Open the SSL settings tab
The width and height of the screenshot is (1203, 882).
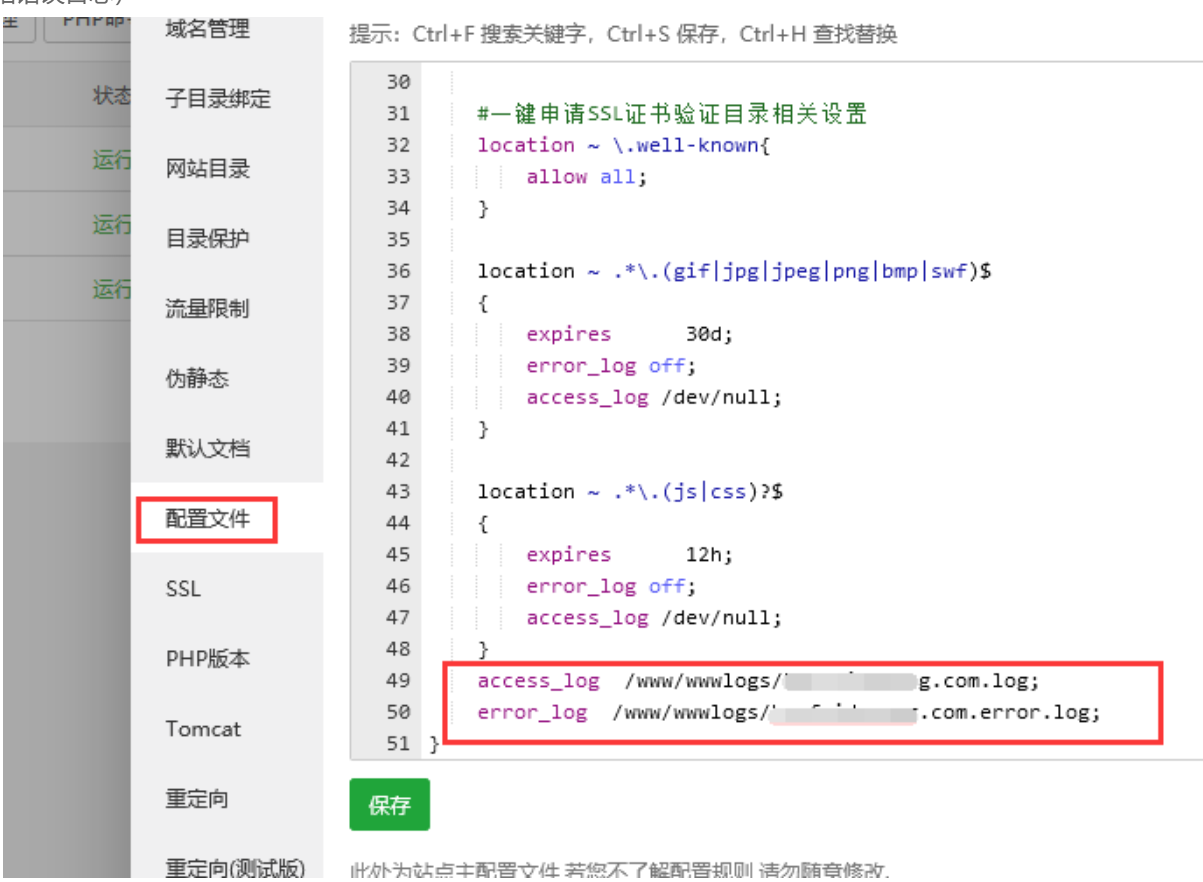[183, 589]
